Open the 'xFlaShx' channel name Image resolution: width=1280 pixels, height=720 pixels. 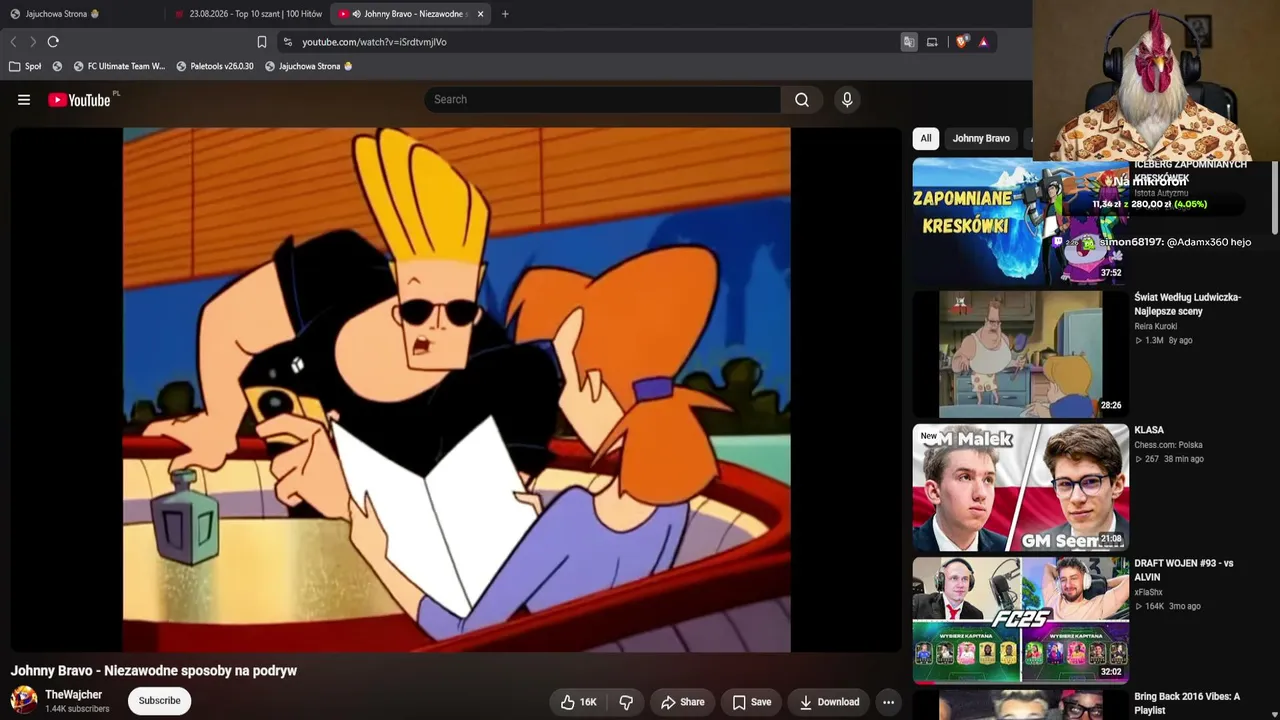(1148, 592)
